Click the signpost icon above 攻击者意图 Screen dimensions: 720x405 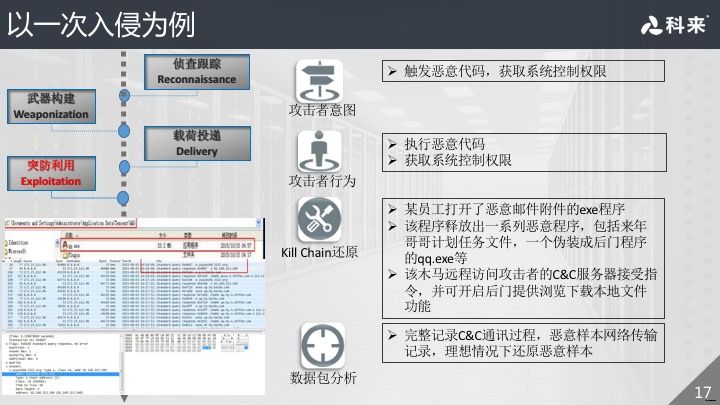[319, 81]
